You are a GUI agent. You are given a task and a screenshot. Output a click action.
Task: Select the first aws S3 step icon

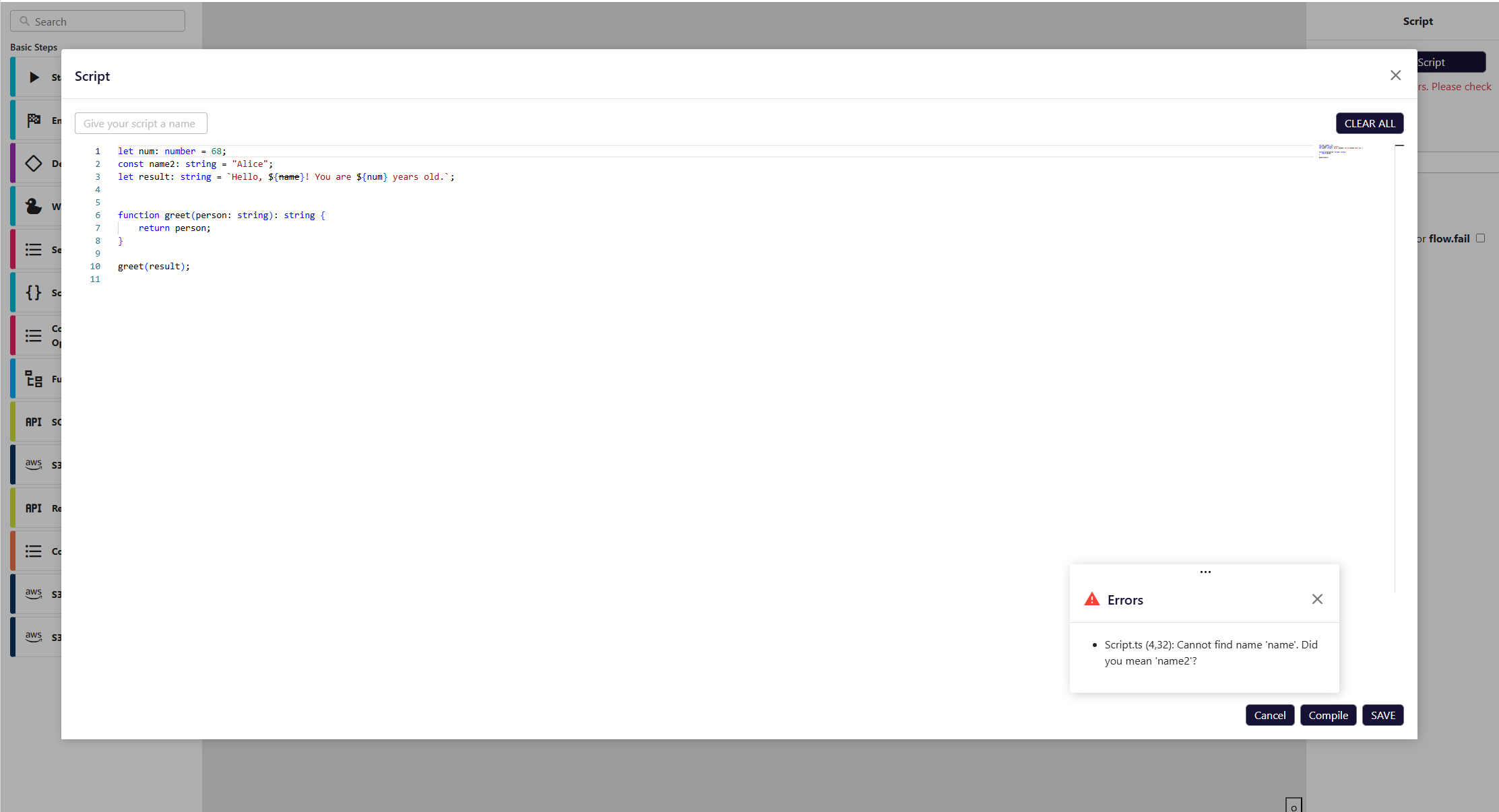[x=34, y=465]
